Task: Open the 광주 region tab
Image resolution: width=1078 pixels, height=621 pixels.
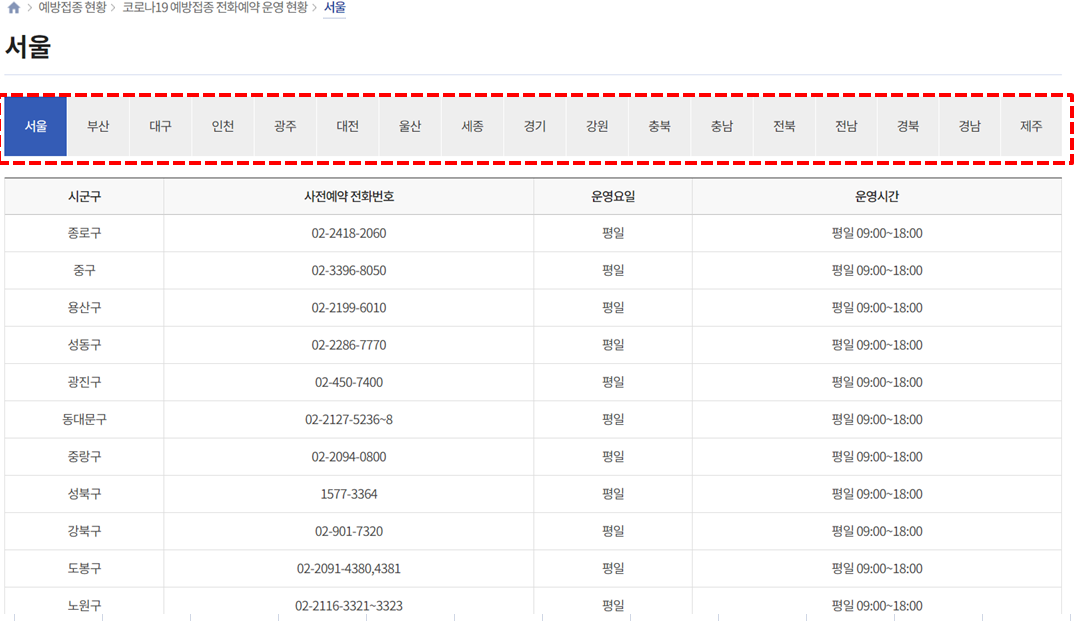Action: (x=285, y=127)
